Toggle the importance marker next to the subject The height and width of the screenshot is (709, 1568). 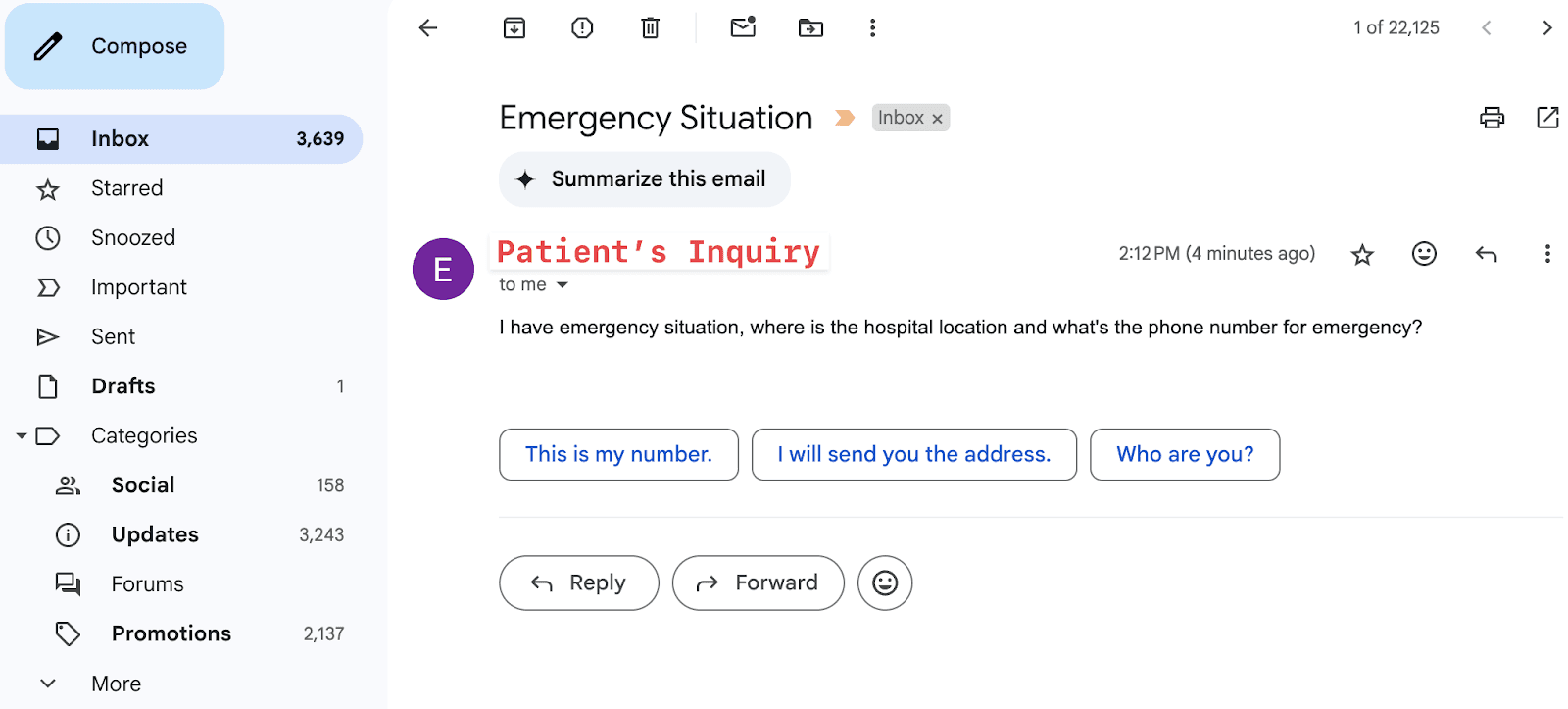coord(844,118)
